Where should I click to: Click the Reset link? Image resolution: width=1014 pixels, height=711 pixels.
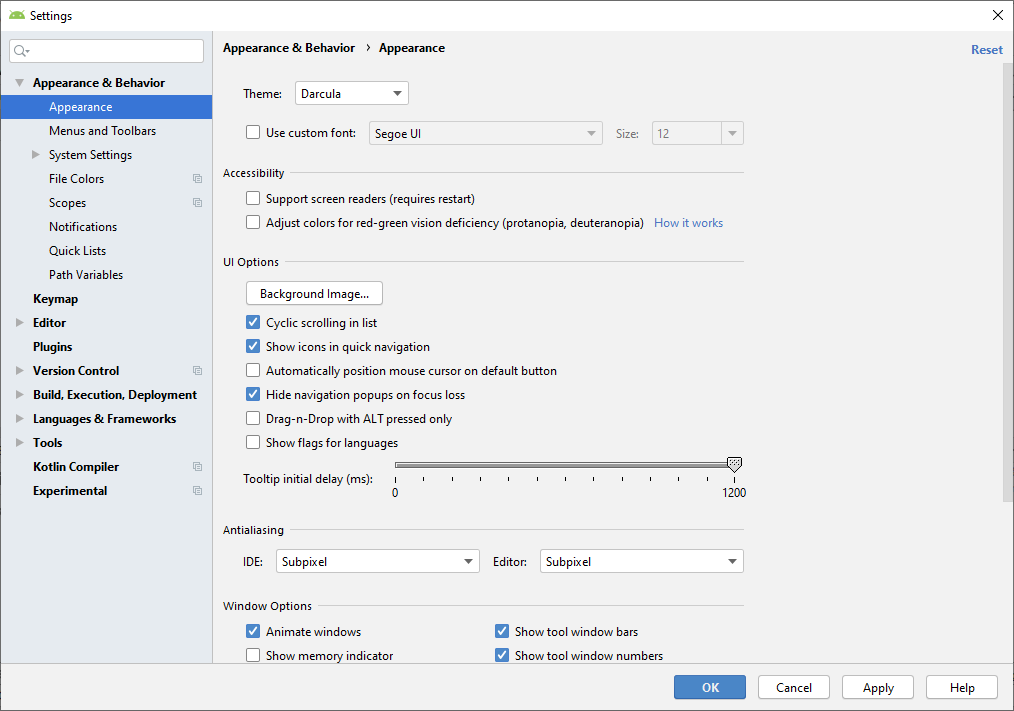click(987, 49)
